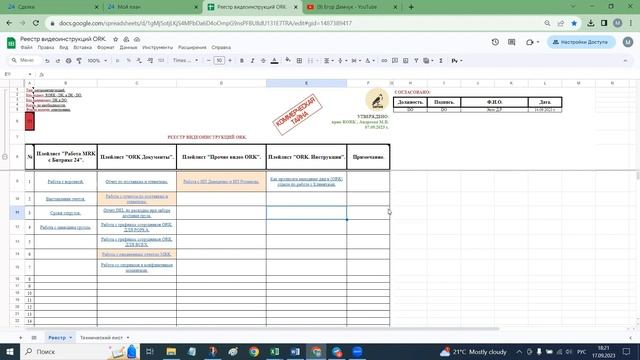
Task: Apply currency number format
Action: (x=118, y=60)
